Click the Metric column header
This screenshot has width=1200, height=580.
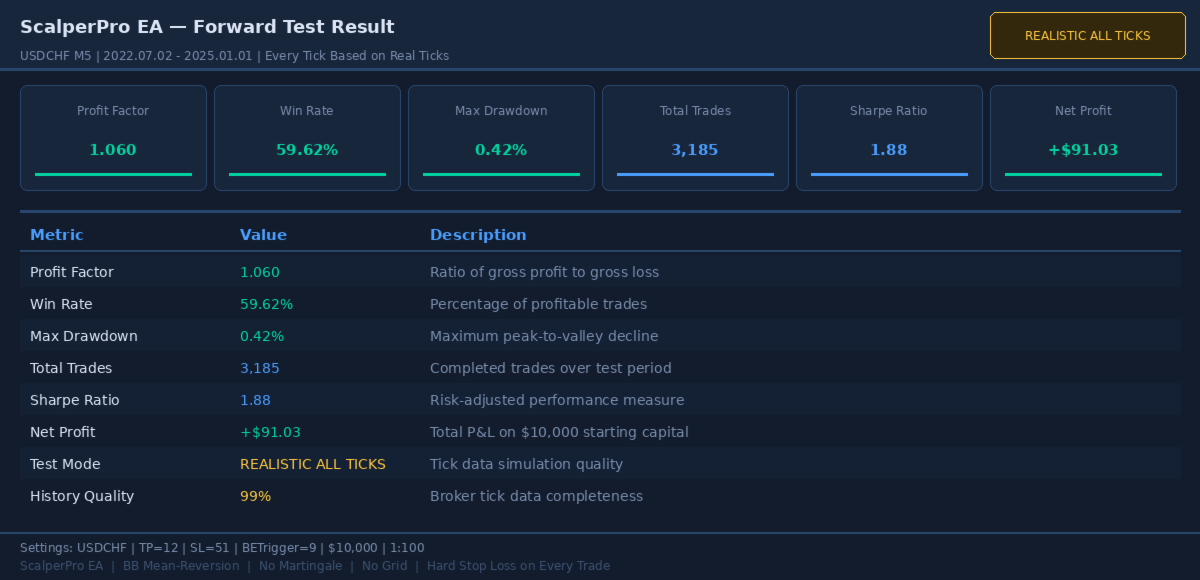[57, 235]
